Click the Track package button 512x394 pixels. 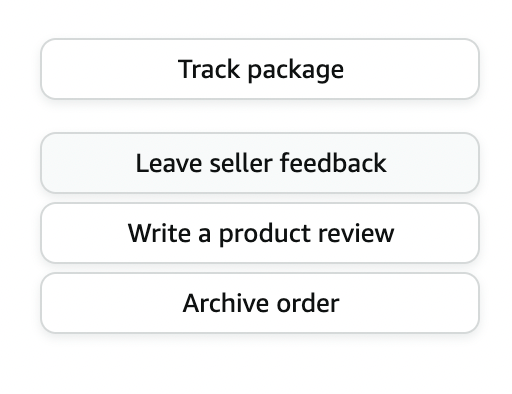click(x=260, y=69)
